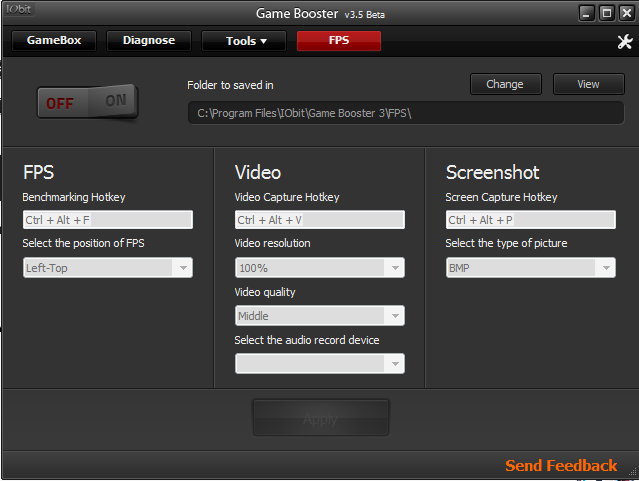The height and width of the screenshot is (481, 639).
Task: Click the 'Video quality' label
Action: click(264, 292)
